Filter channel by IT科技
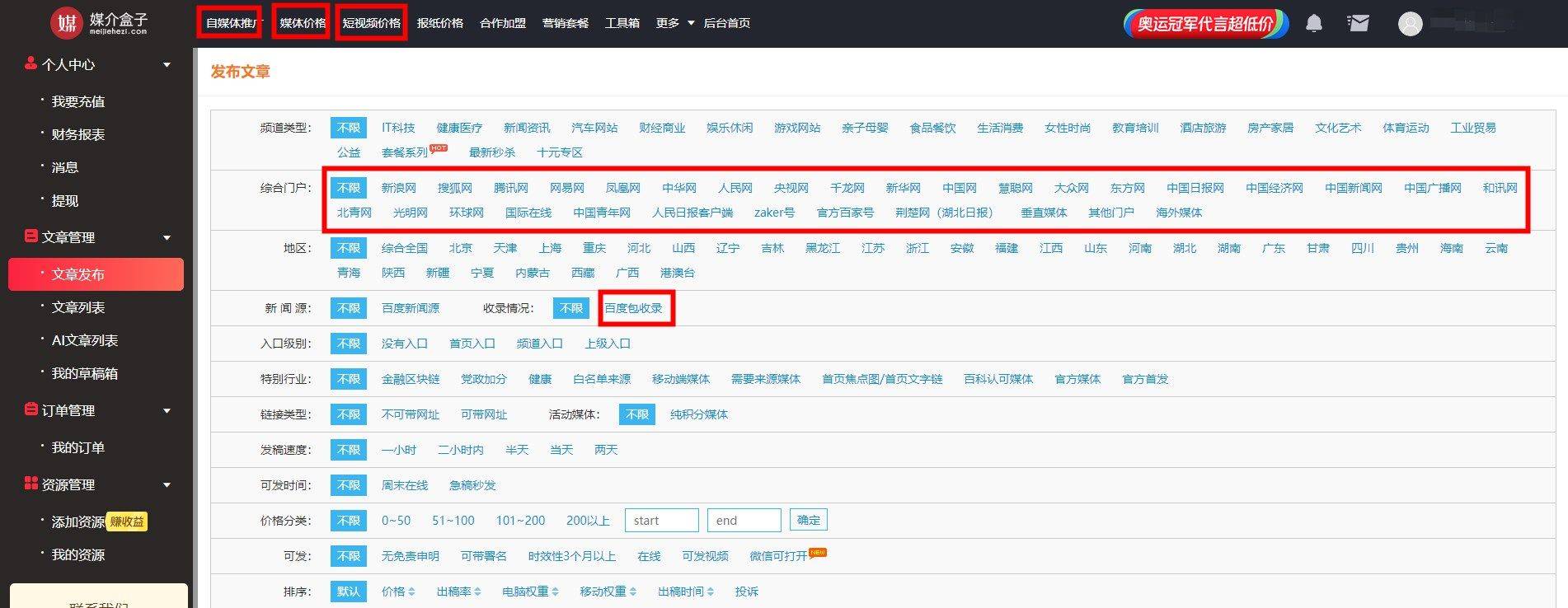Viewport: 1568px width, 608px height. pos(398,128)
